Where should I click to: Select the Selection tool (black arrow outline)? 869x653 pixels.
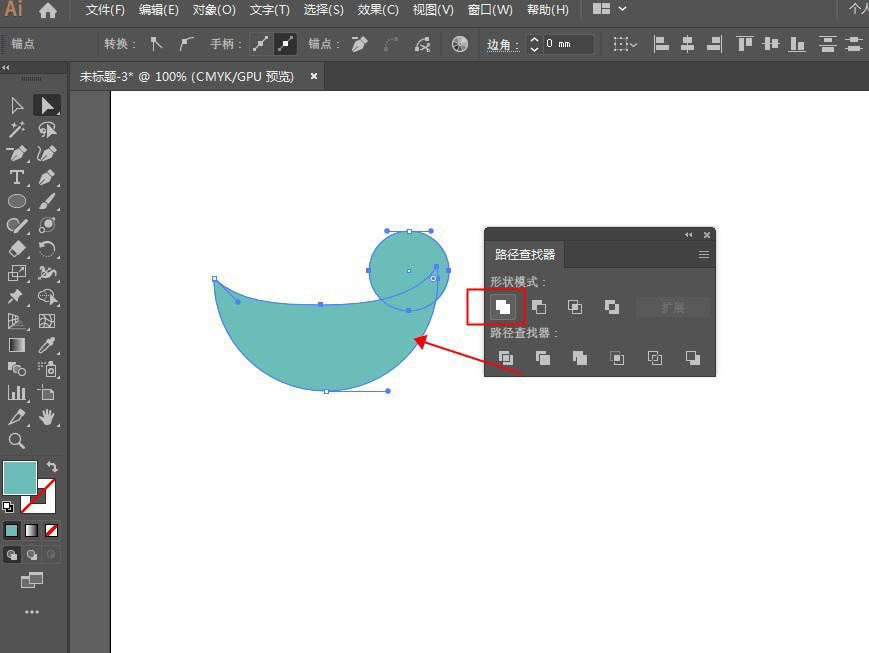click(17, 105)
